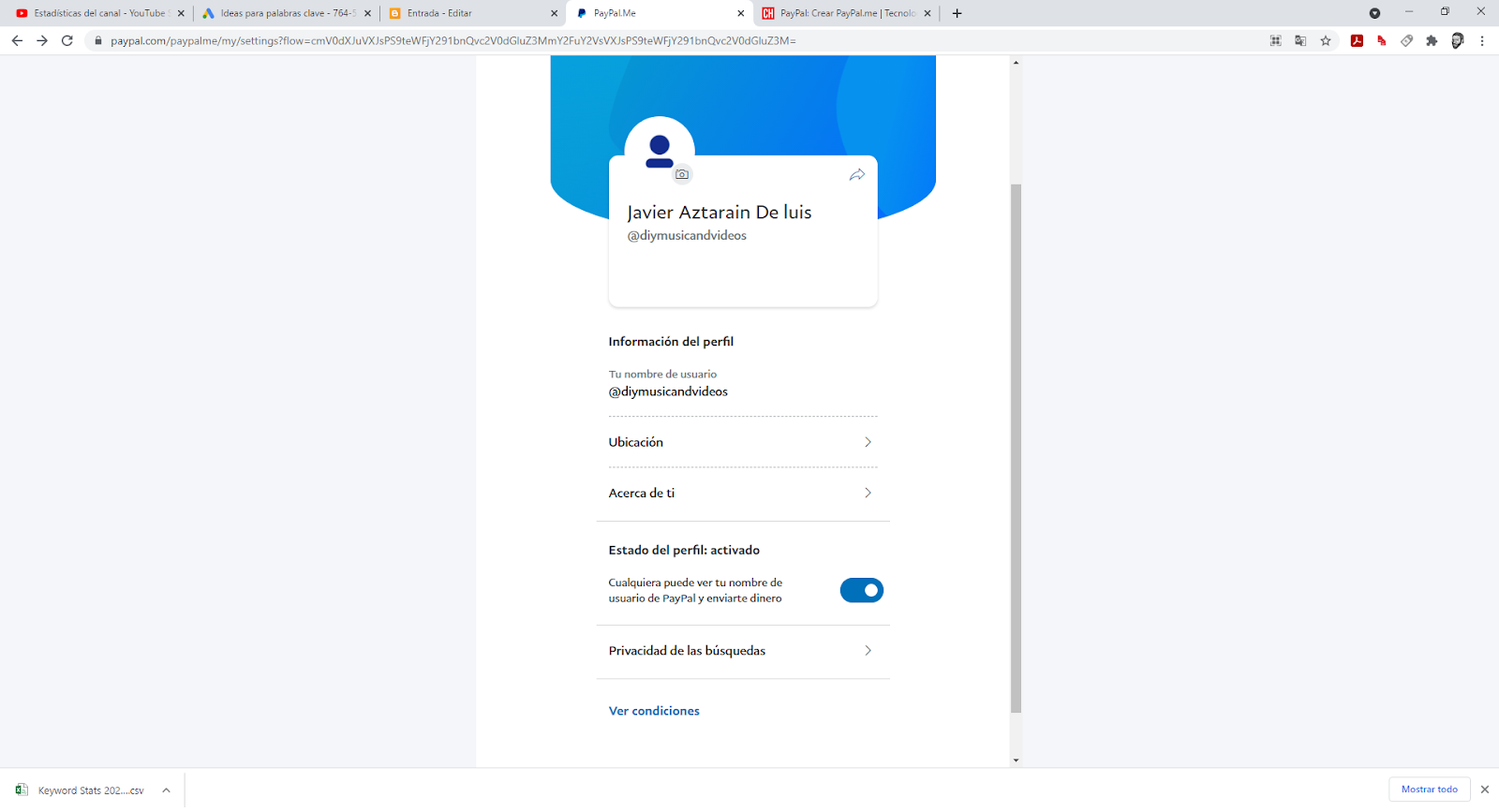Open the Ubicación setting
Screen dimensions: 1499x812
pos(743,442)
